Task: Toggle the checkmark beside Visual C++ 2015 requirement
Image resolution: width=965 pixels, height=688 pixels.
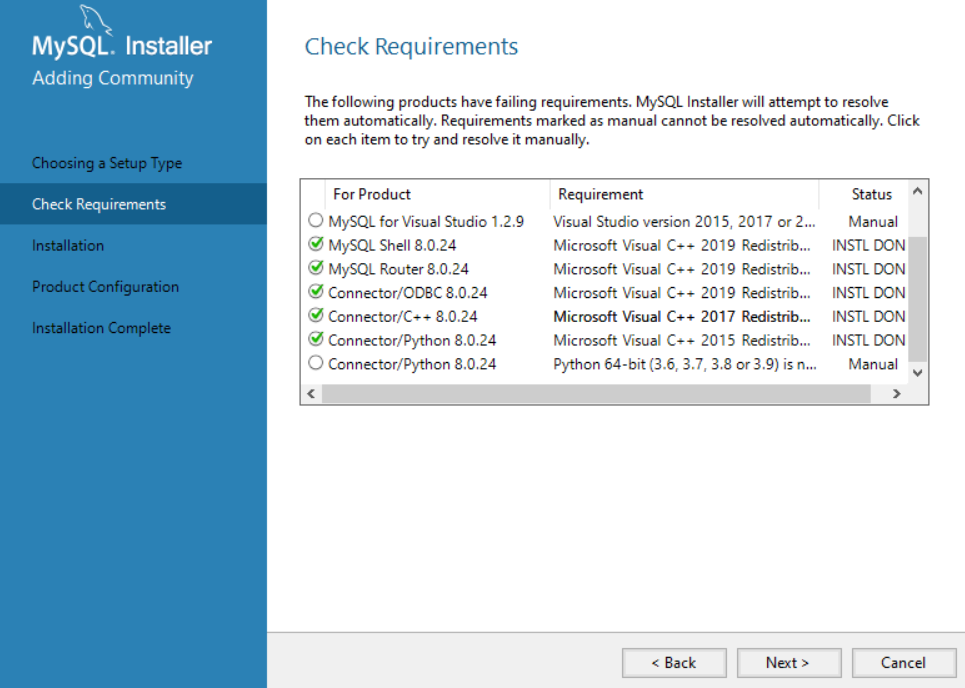Action: [316, 339]
